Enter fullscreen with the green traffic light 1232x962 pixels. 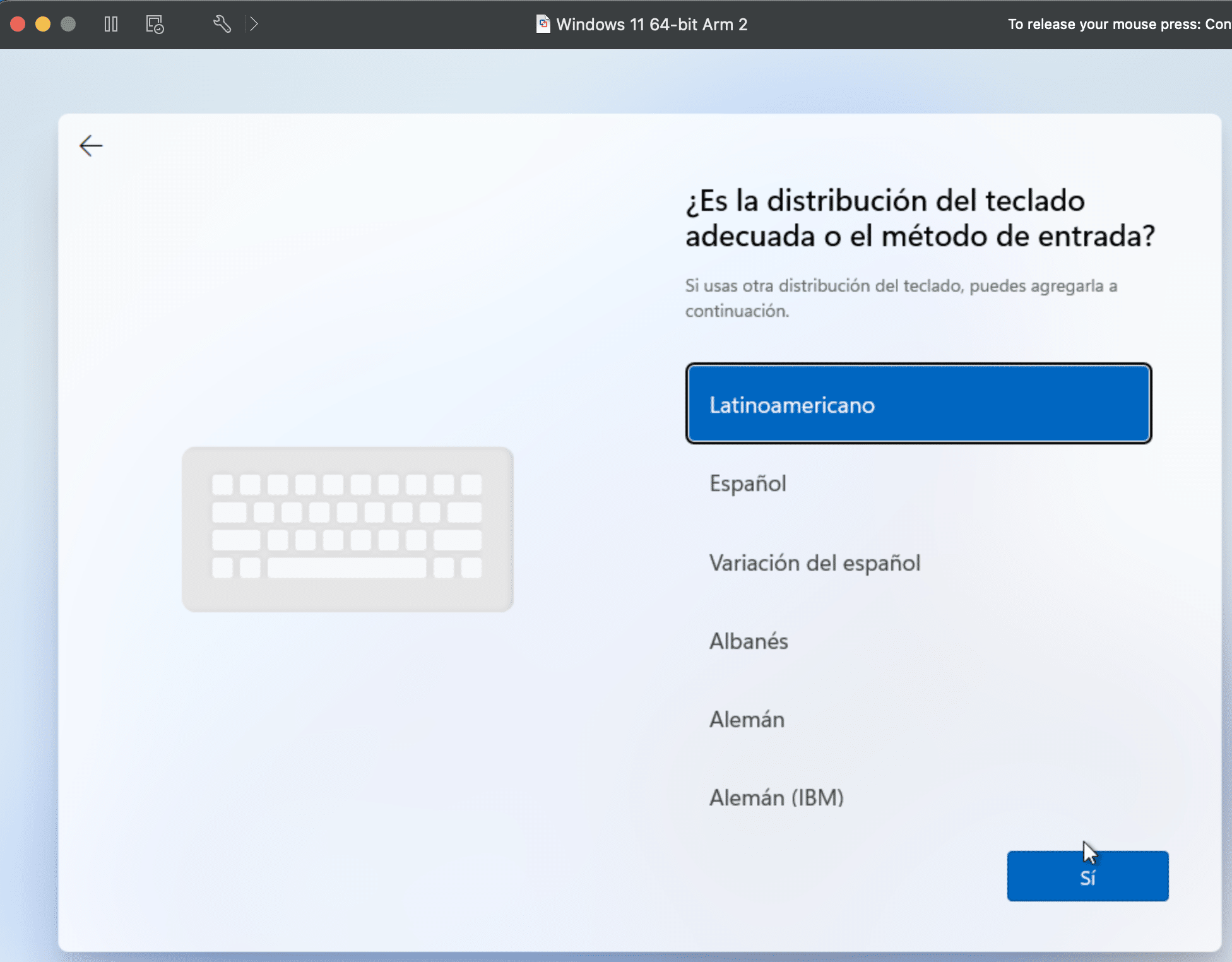click(68, 23)
